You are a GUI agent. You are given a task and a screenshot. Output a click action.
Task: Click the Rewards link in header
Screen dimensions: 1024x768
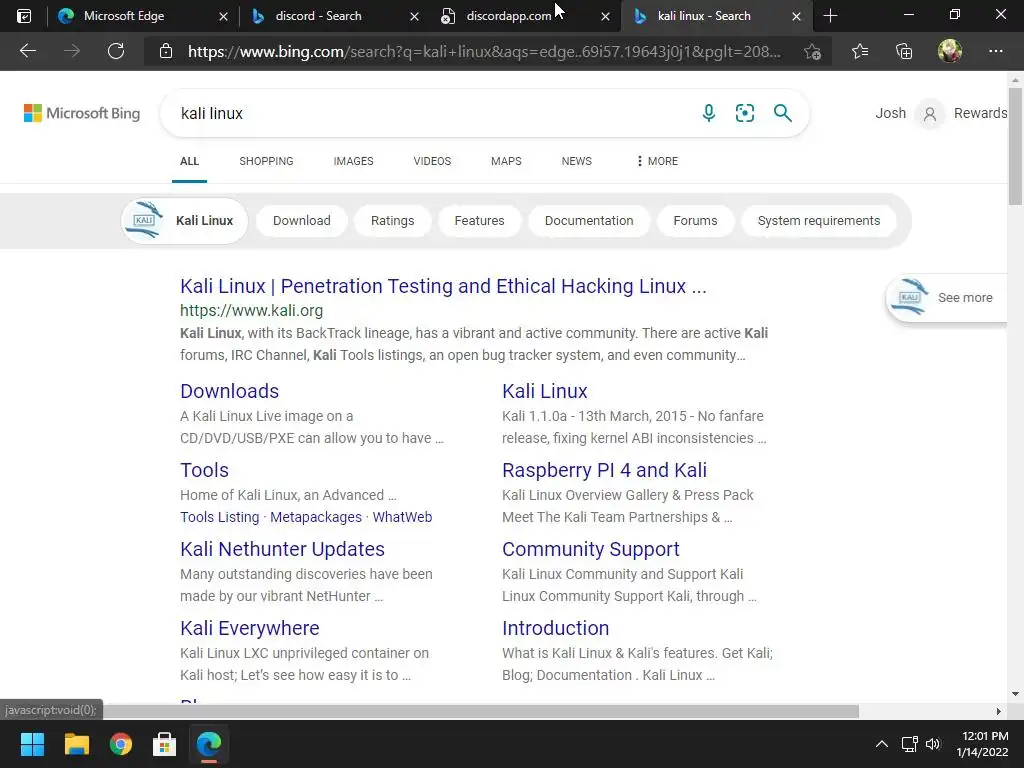(x=980, y=113)
